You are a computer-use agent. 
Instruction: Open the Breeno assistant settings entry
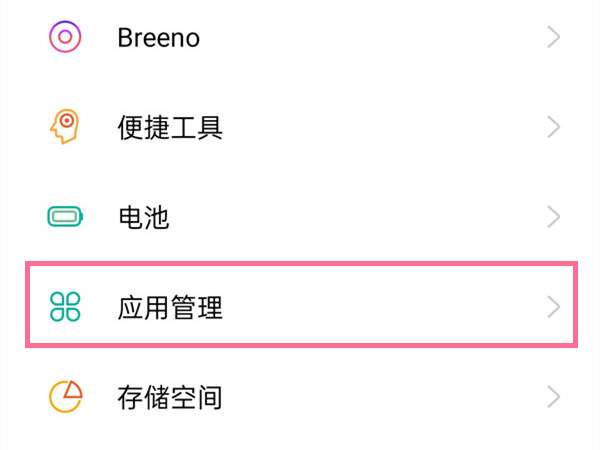click(x=300, y=38)
